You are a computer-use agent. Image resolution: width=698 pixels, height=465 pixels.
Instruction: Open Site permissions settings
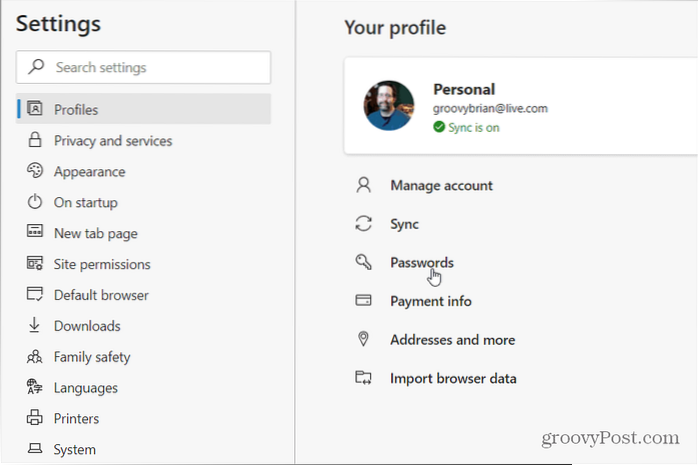[102, 264]
